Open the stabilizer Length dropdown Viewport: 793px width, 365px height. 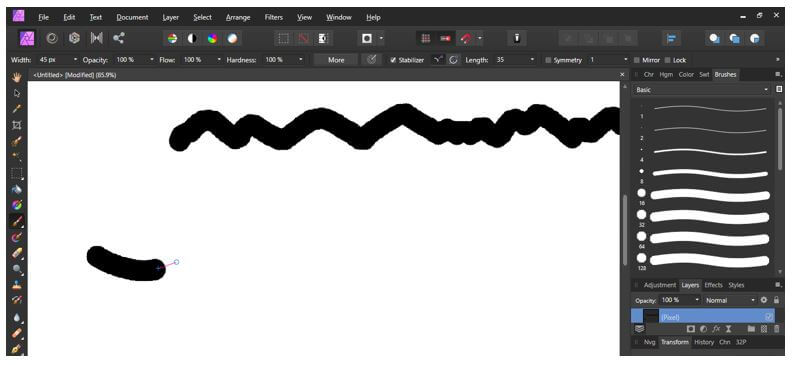tap(532, 60)
